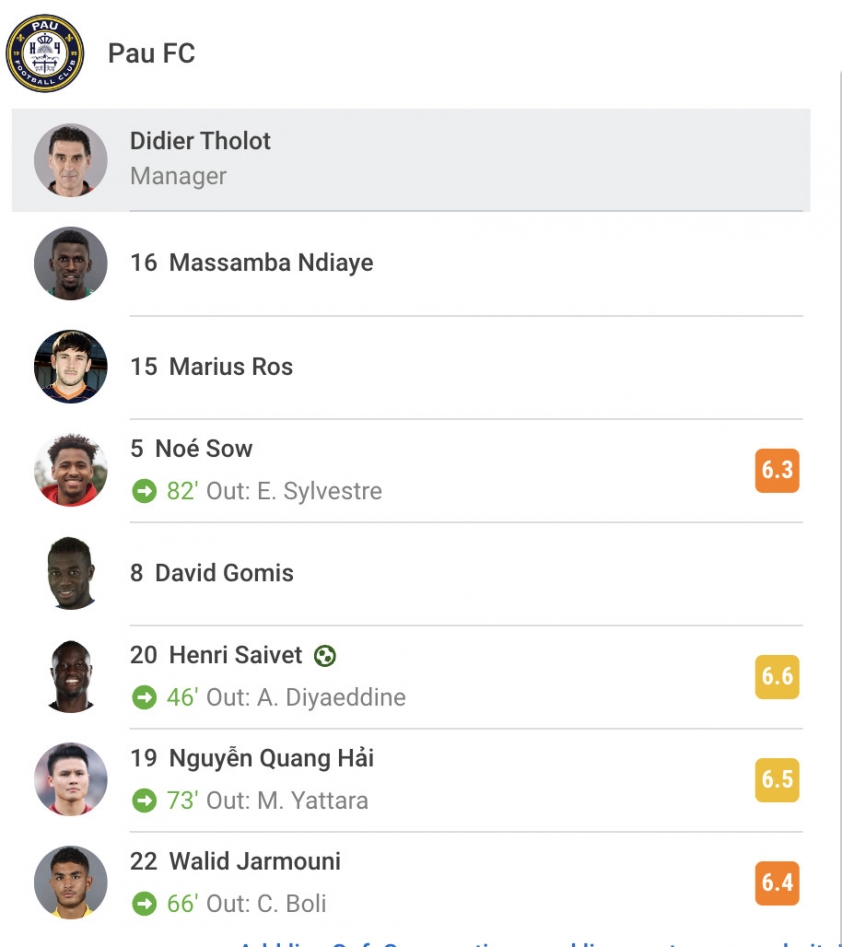Click Noé Sow's 6.3 rating badge
Viewport: 842px width, 947px height.
[777, 470]
